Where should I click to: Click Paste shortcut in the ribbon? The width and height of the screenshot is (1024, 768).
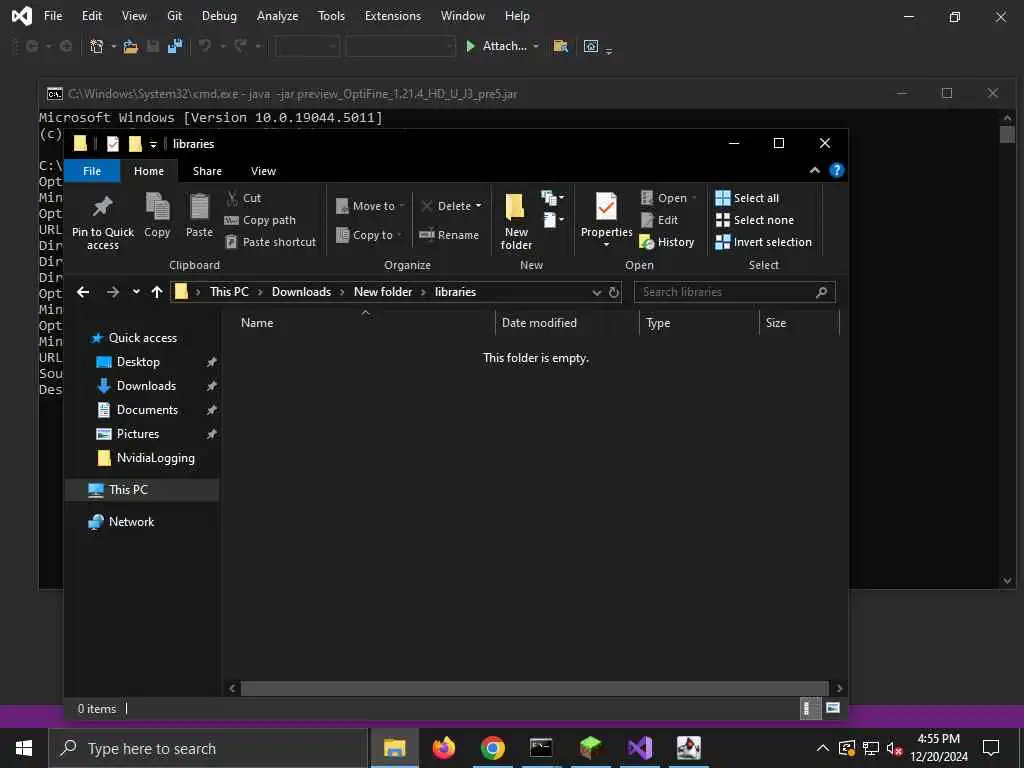(x=270, y=242)
